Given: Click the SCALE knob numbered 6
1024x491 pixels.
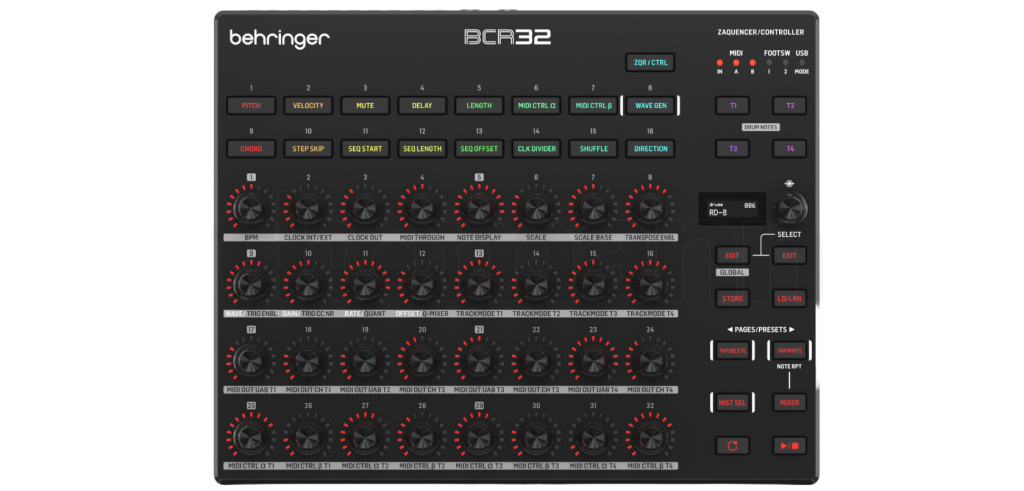Looking at the screenshot, I should tap(536, 208).
